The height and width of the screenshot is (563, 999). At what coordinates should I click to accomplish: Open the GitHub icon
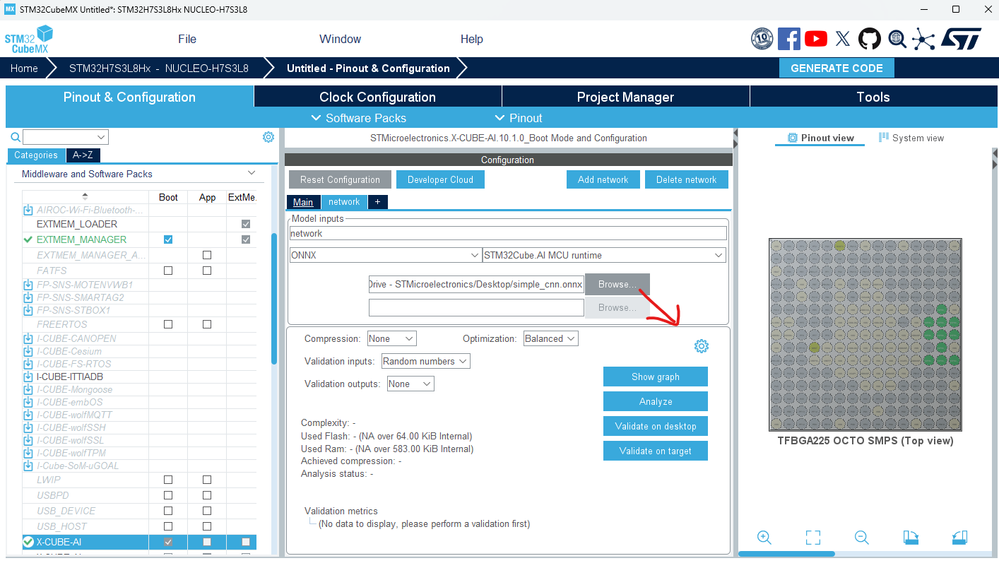tap(869, 39)
